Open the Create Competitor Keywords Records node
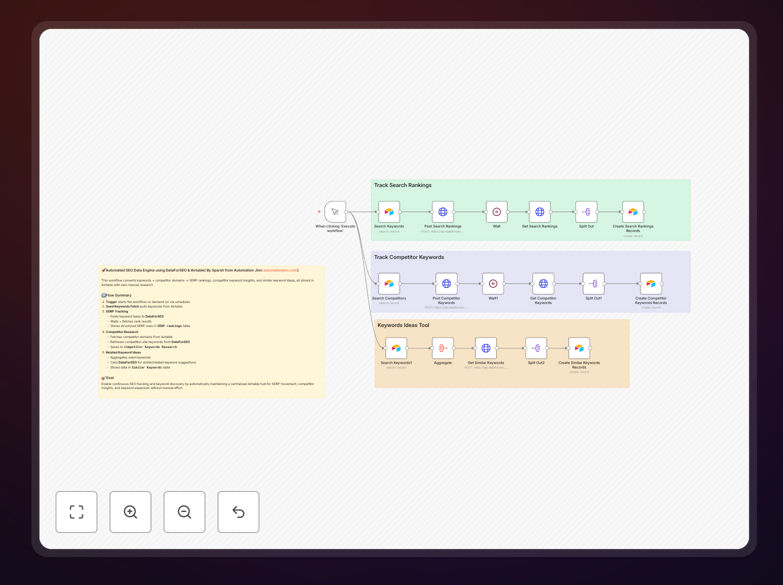This screenshot has width=783, height=585. tap(651, 284)
